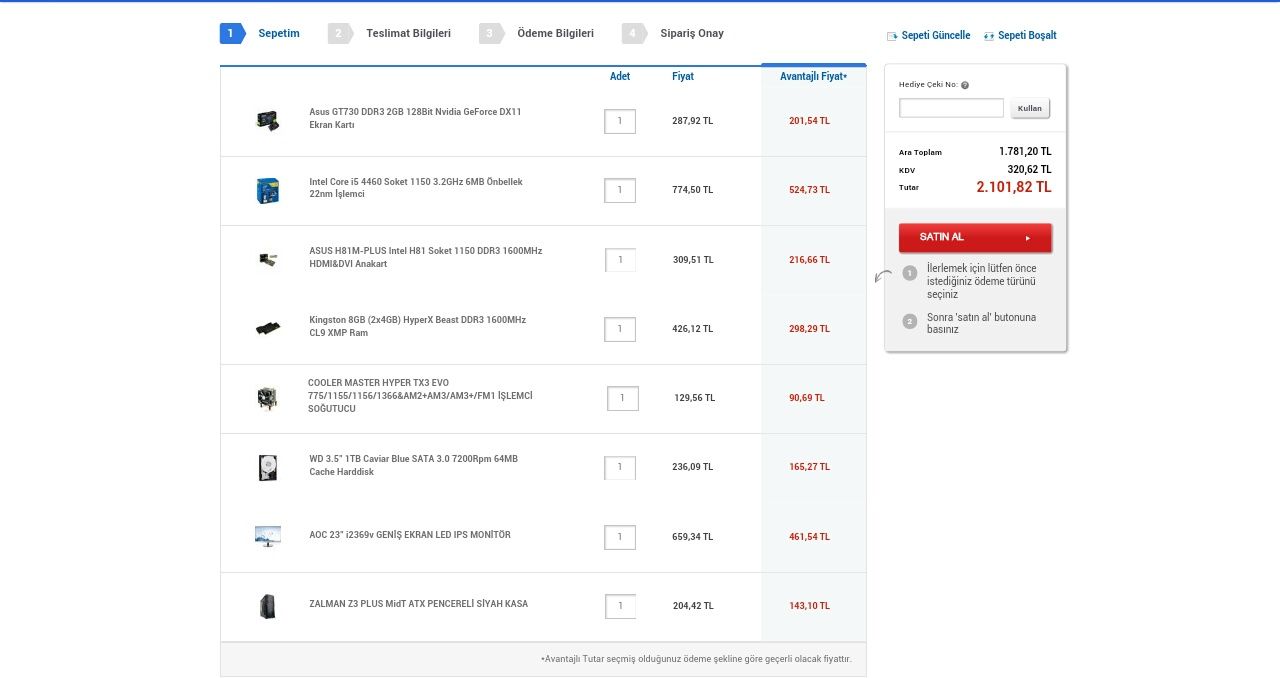The height and width of the screenshot is (678, 1280).
Task: Go to the Ödeme Bilgileri step
Action: [555, 33]
